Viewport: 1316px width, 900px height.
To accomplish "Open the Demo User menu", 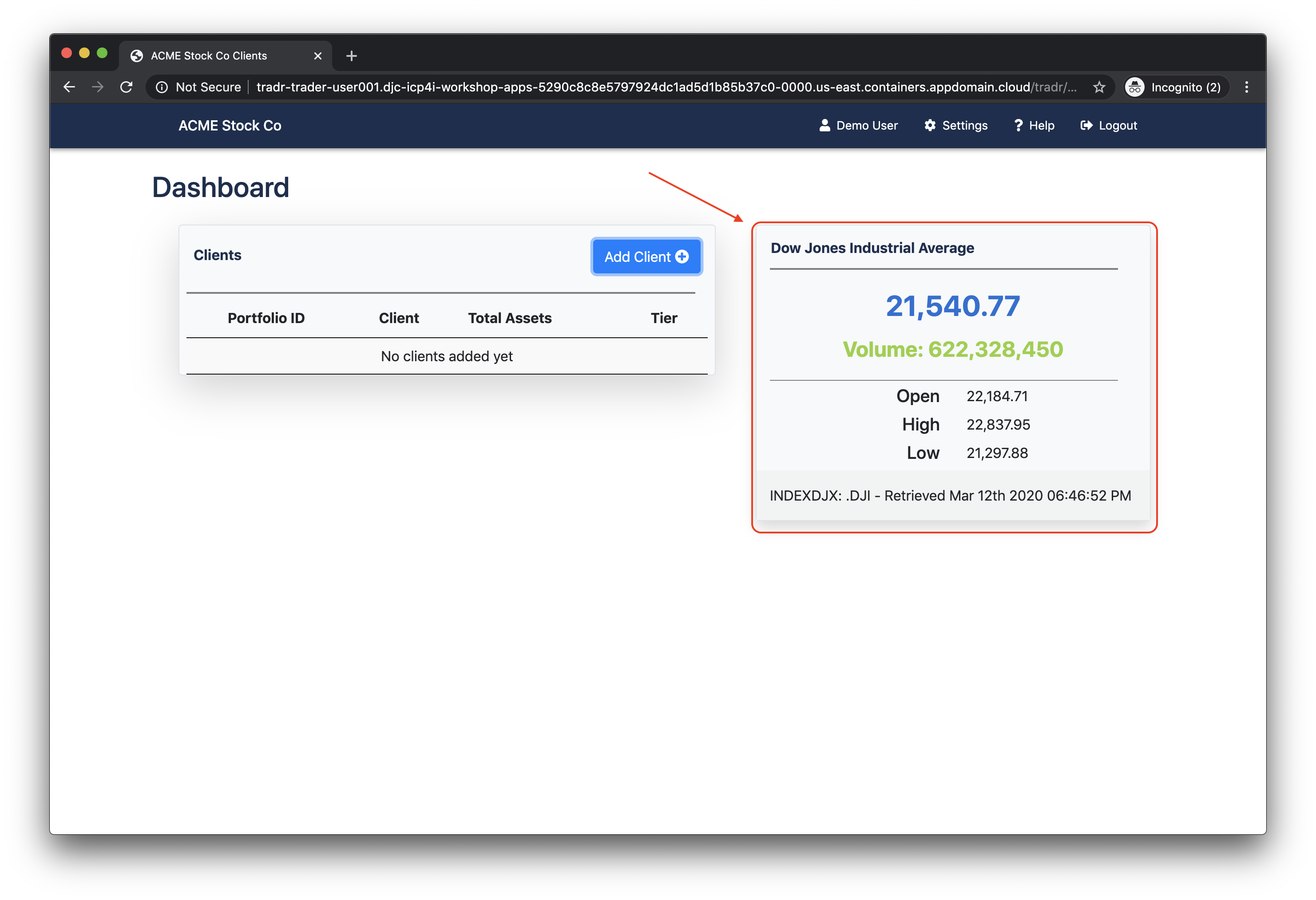I will pos(858,126).
